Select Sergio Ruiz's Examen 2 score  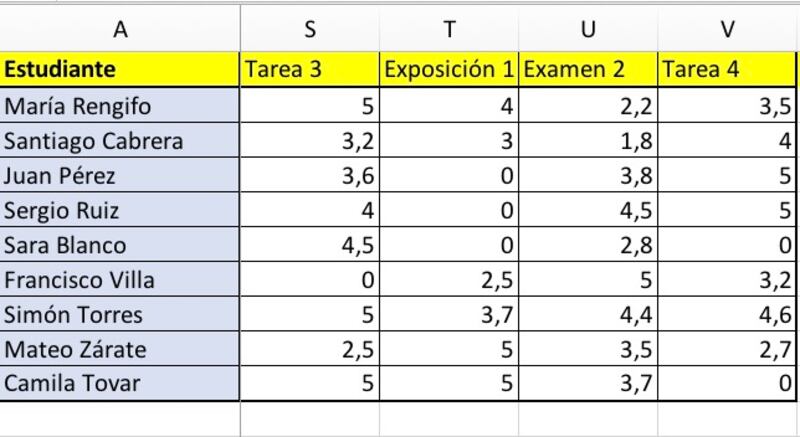tap(588, 211)
